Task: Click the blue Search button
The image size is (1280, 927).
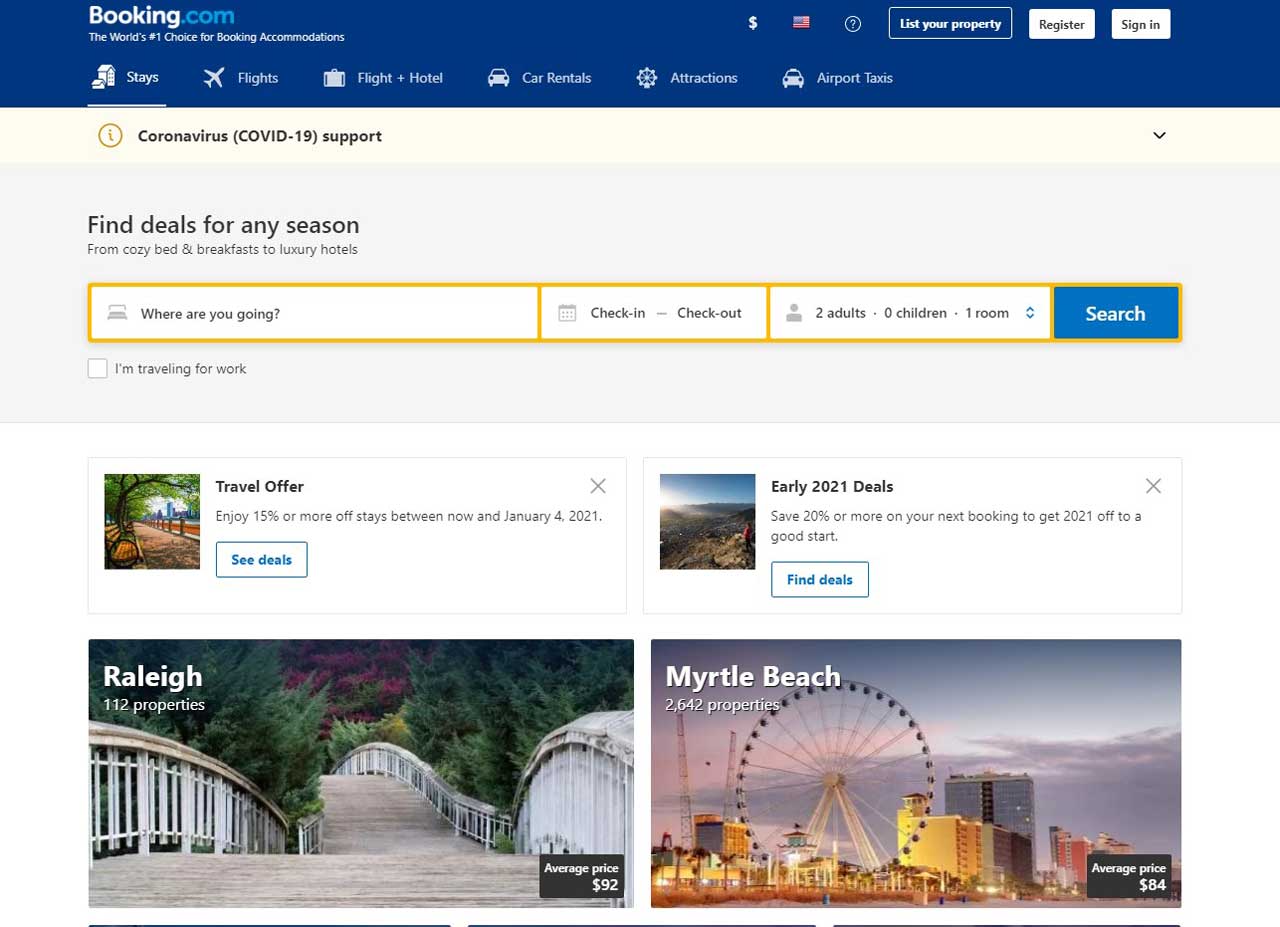Action: (x=1115, y=313)
